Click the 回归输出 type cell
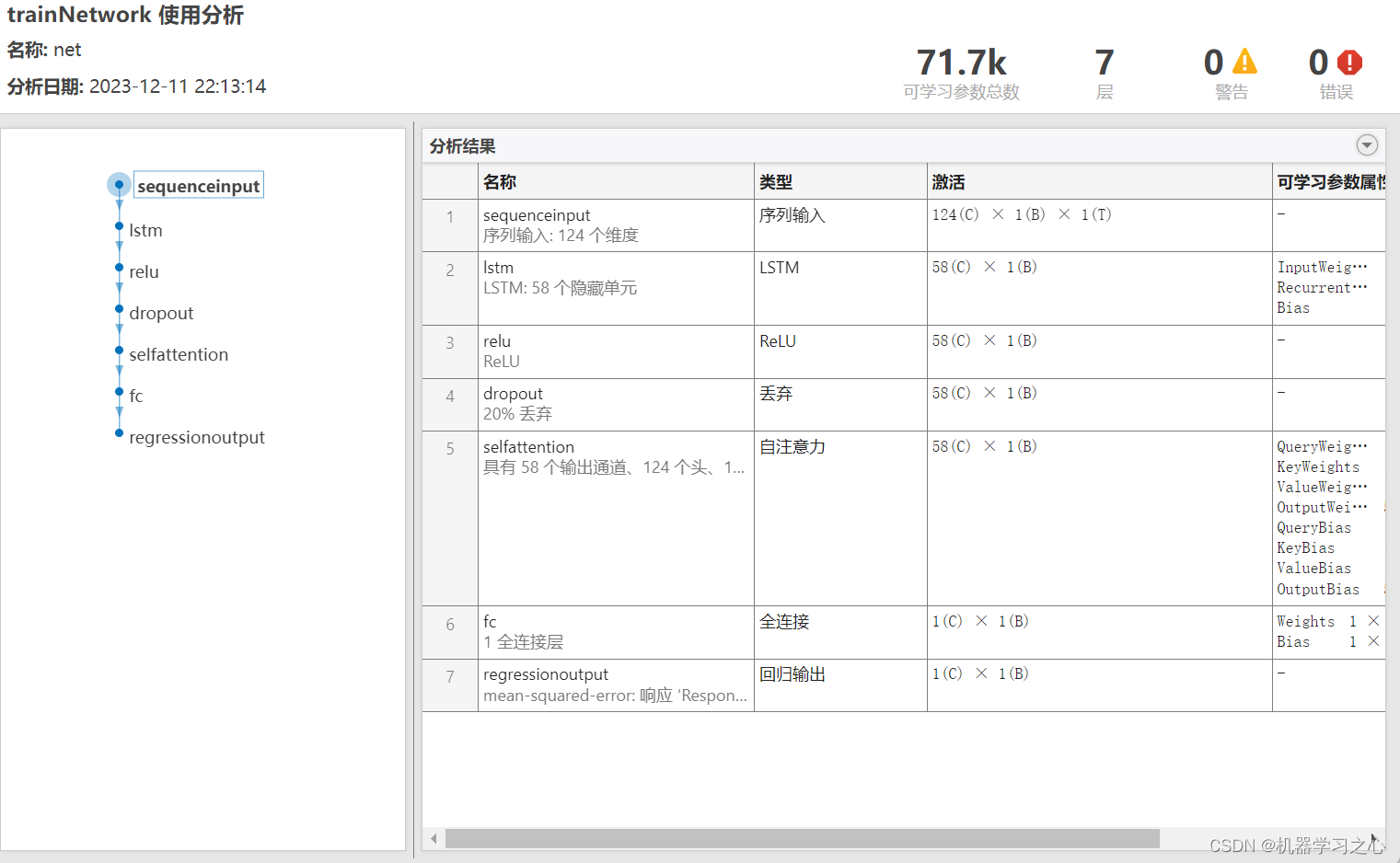The width and height of the screenshot is (1400, 863). [x=840, y=685]
